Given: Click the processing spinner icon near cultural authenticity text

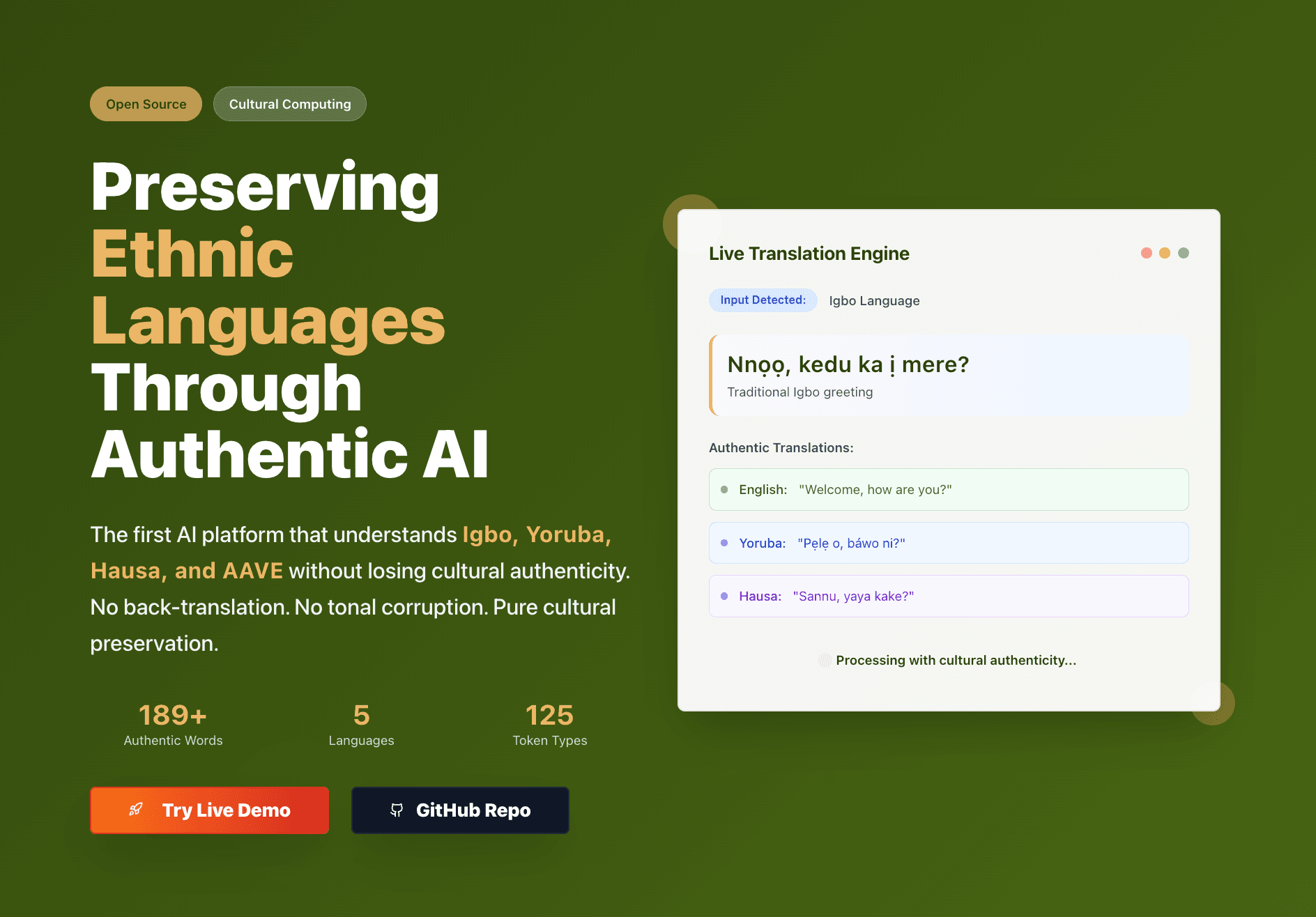Looking at the screenshot, I should [826, 659].
